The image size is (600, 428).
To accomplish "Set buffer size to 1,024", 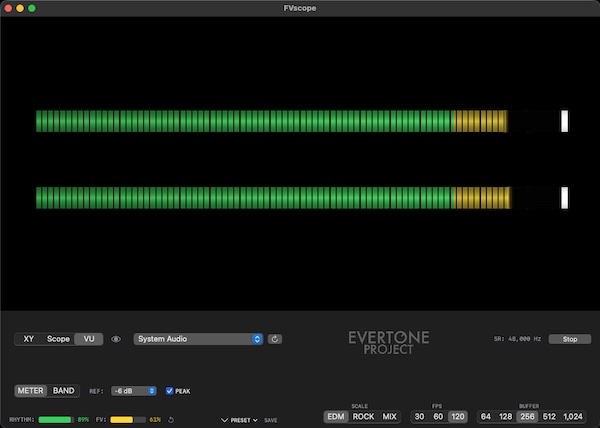I will click(x=573, y=417).
